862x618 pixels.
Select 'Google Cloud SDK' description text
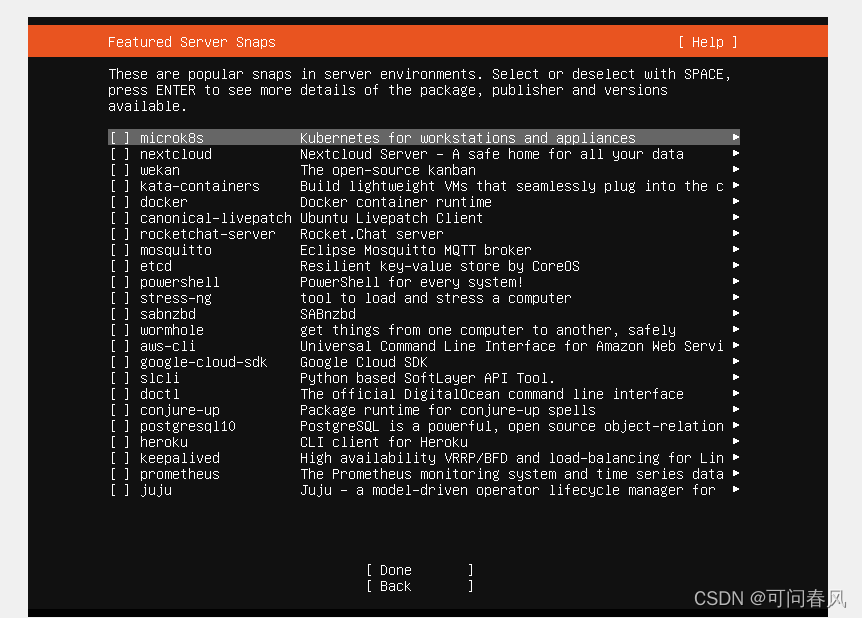(363, 362)
